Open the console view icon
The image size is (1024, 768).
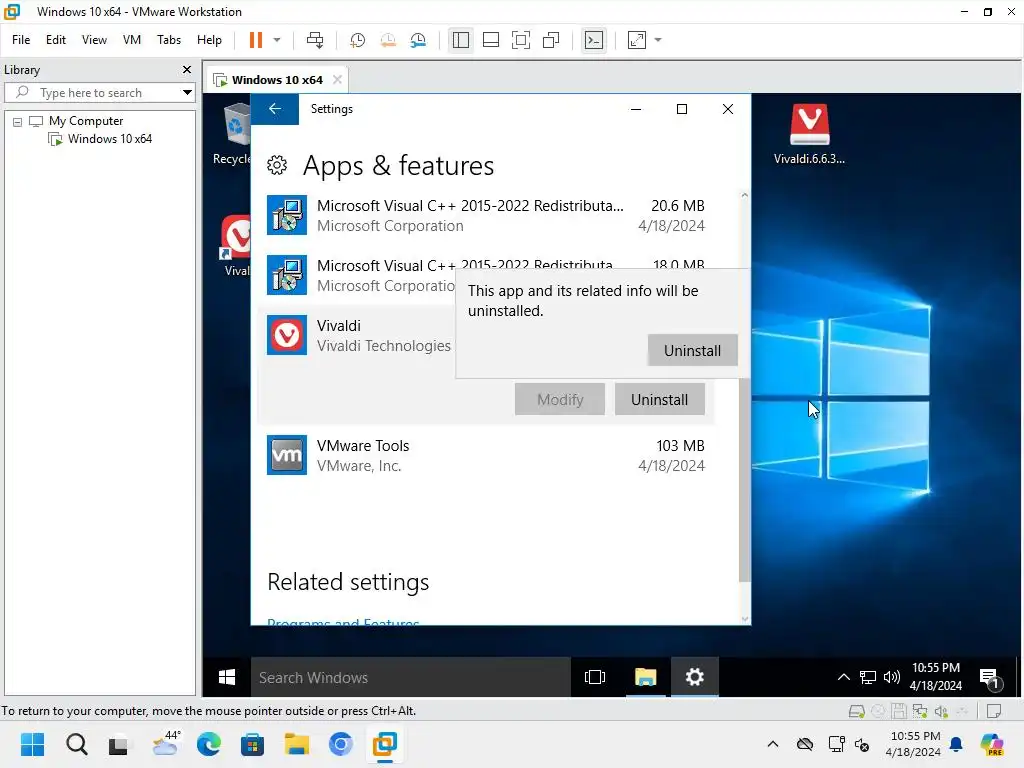[x=594, y=40]
